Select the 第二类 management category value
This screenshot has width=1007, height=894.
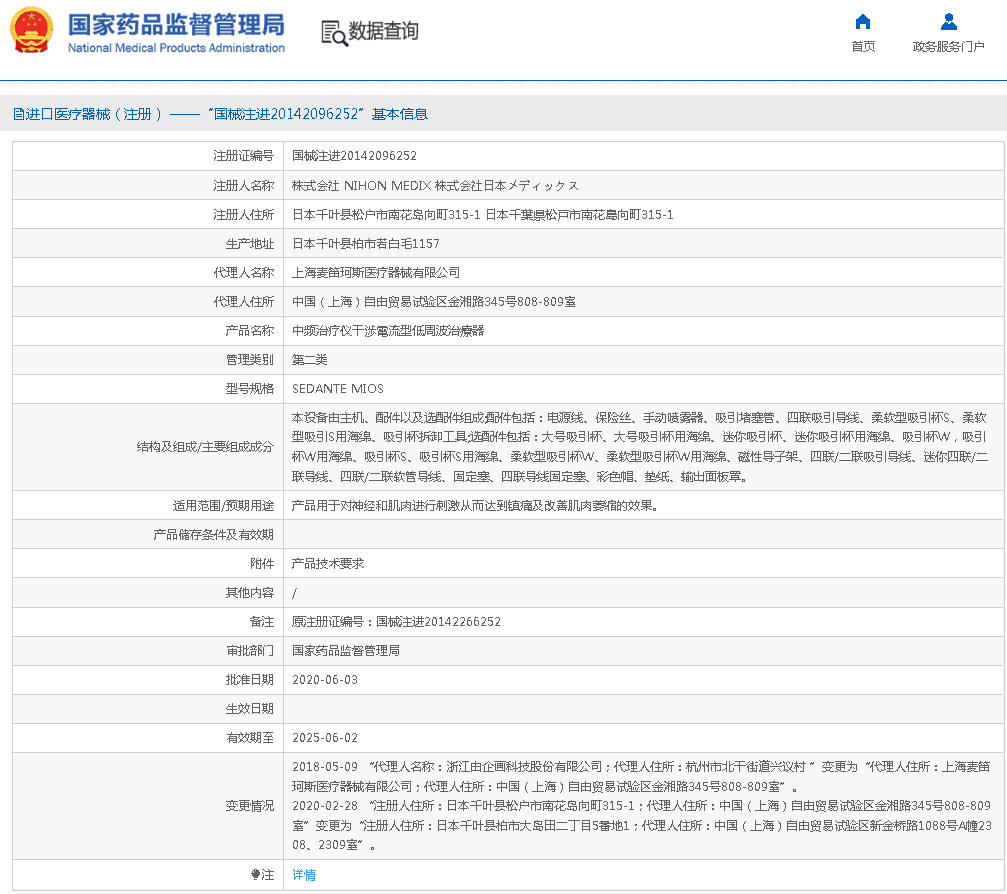310,360
